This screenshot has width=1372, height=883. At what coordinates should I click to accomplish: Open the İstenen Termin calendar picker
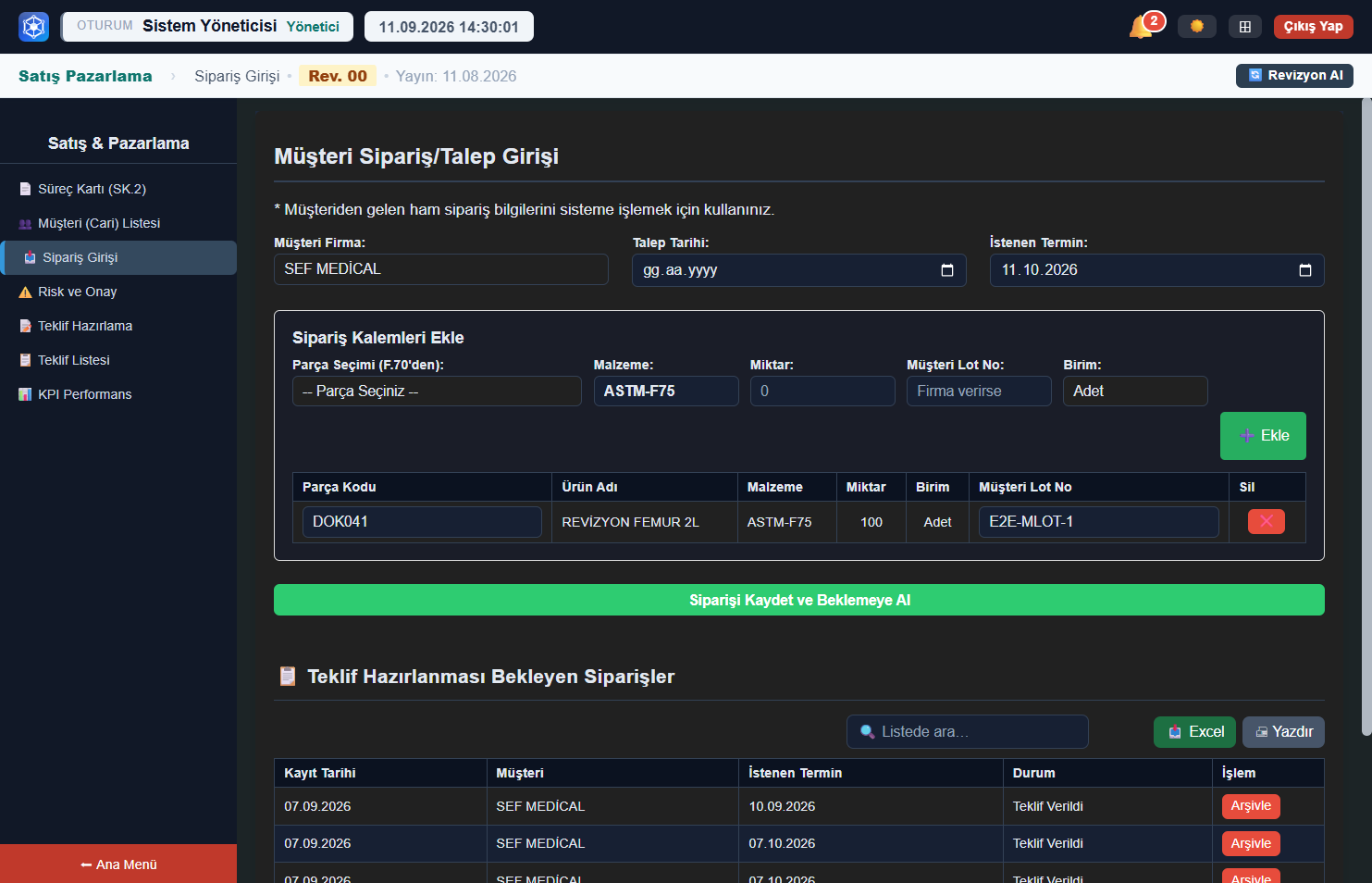tap(1304, 270)
